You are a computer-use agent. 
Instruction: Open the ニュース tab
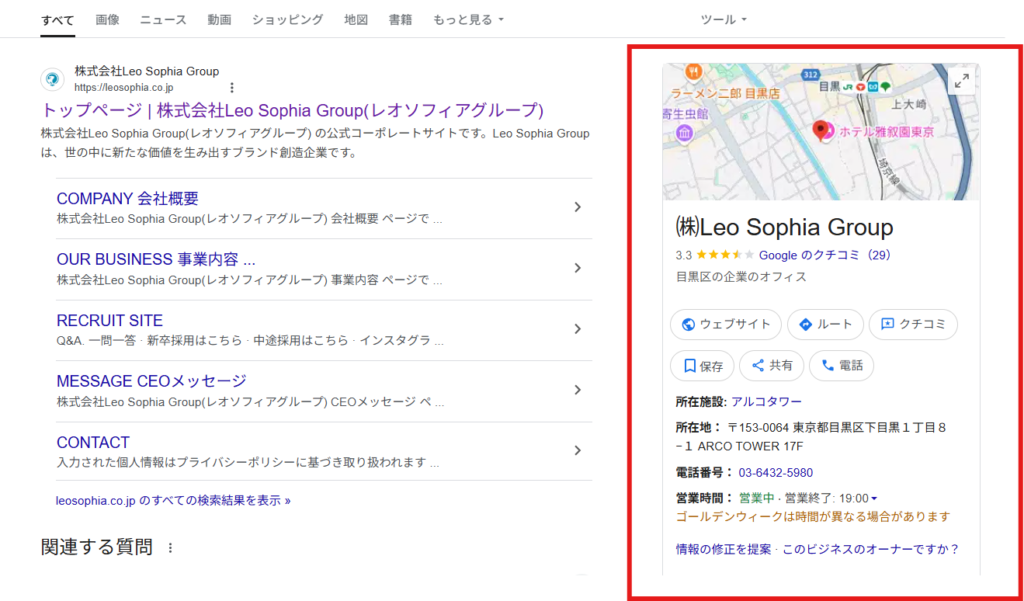[163, 20]
